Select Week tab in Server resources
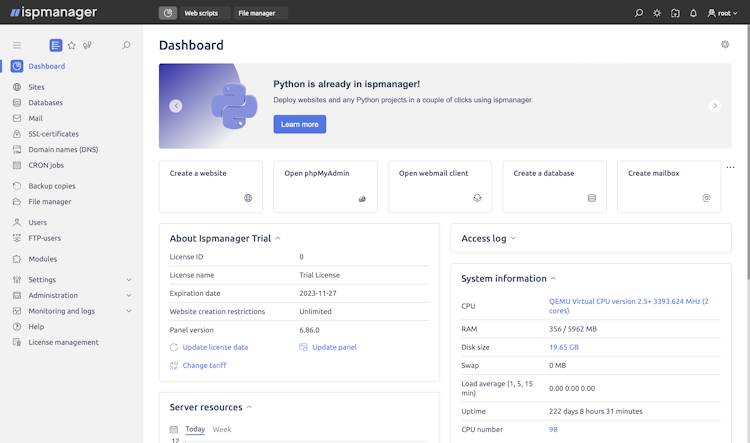Viewport: 750px width, 443px height. [222, 430]
